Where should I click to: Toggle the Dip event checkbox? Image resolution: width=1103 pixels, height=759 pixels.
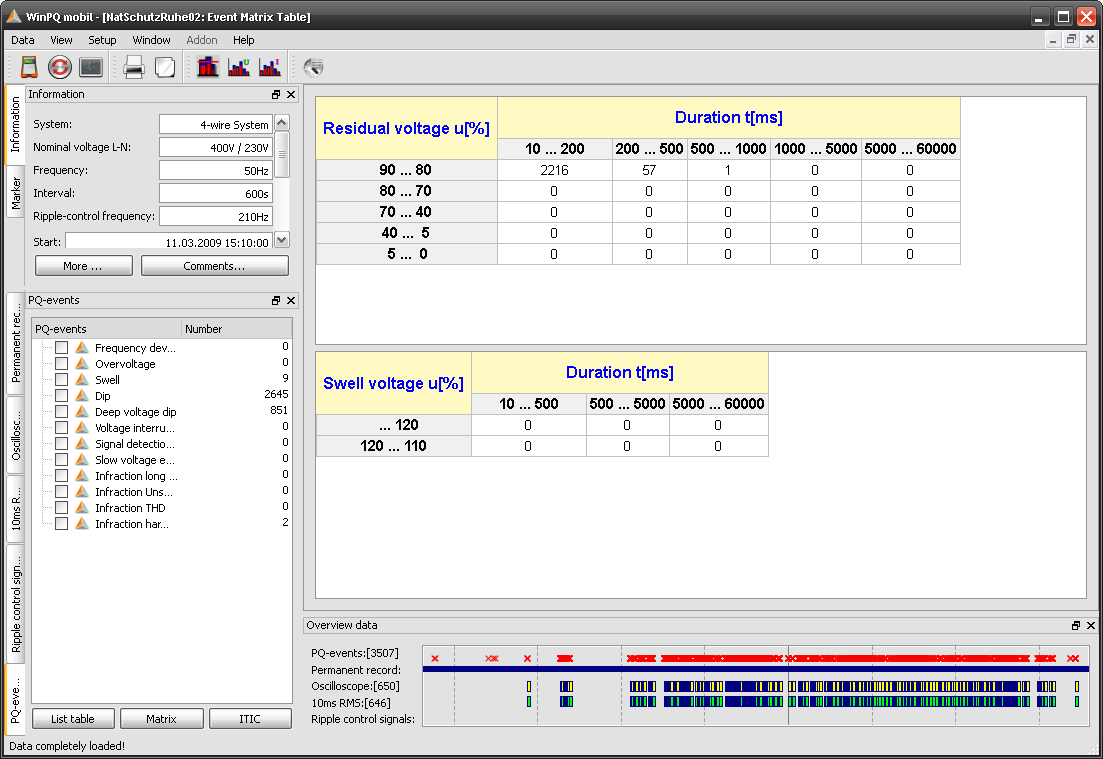(x=62, y=396)
